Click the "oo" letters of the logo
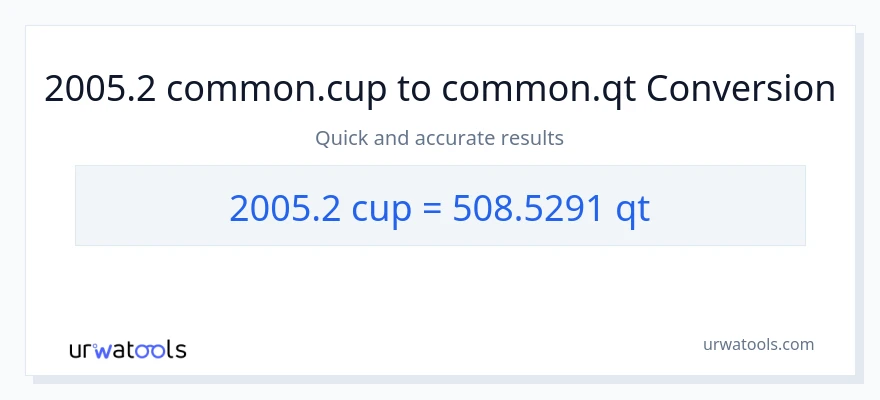Image resolution: width=880 pixels, height=400 pixels. click(151, 350)
